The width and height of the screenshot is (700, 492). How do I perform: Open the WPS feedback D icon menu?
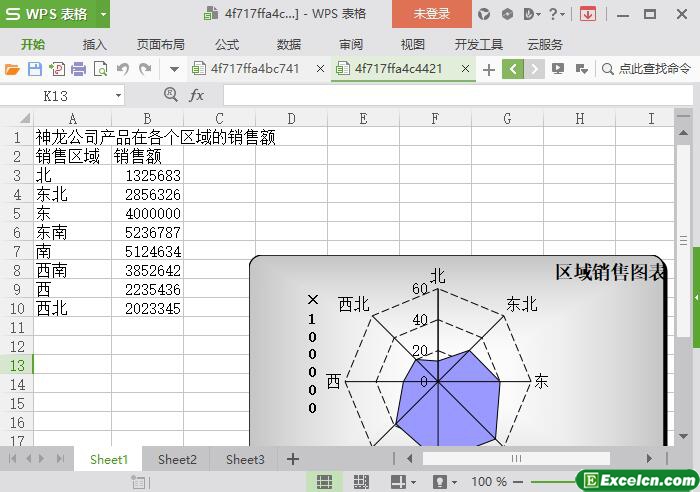(532, 14)
